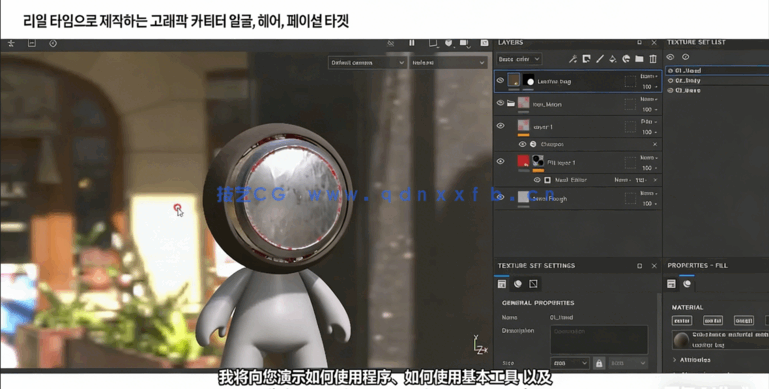
Task: Toggle the metal channel button under Material
Action: 713,321
